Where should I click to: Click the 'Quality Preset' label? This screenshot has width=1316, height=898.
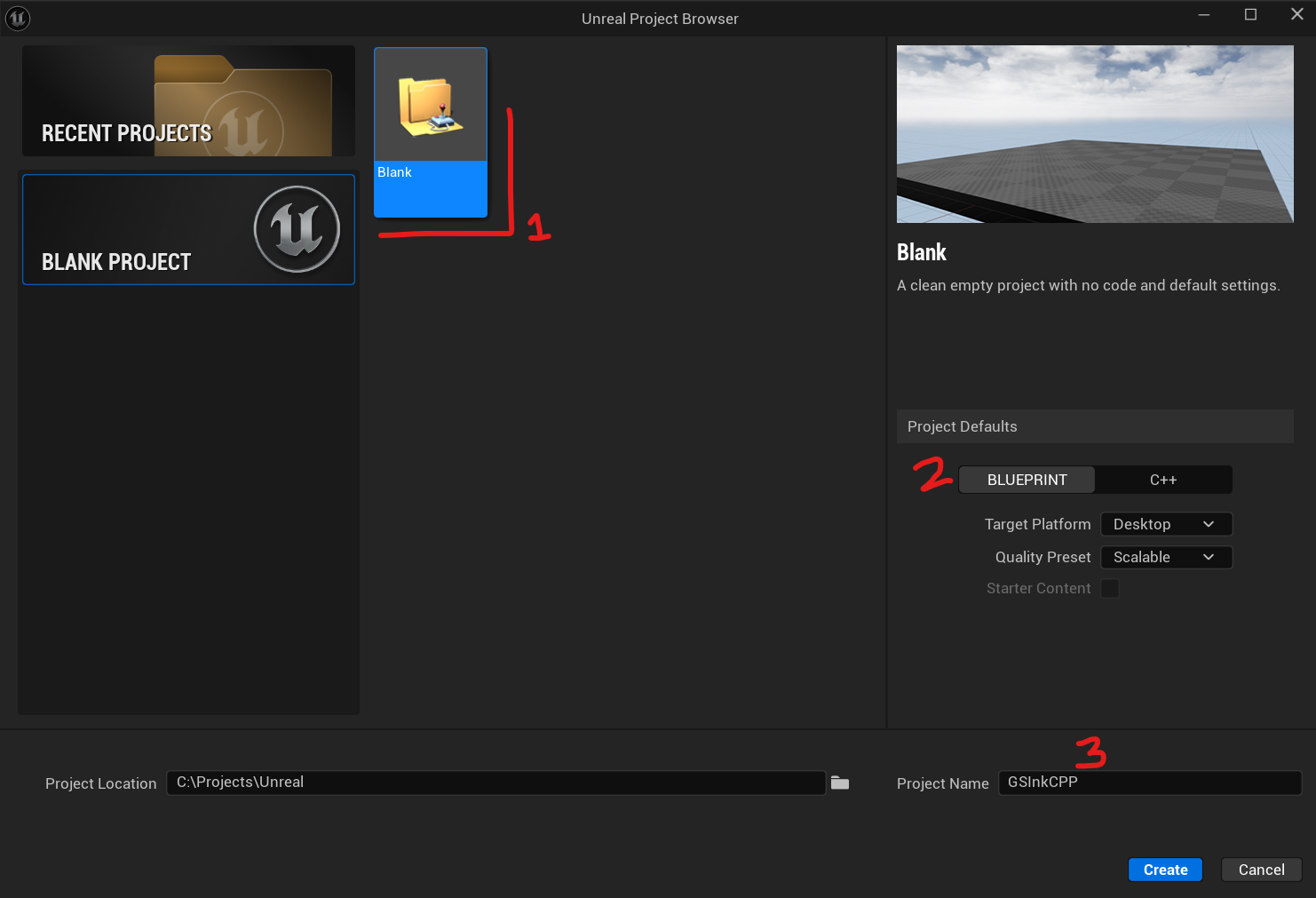1042,557
